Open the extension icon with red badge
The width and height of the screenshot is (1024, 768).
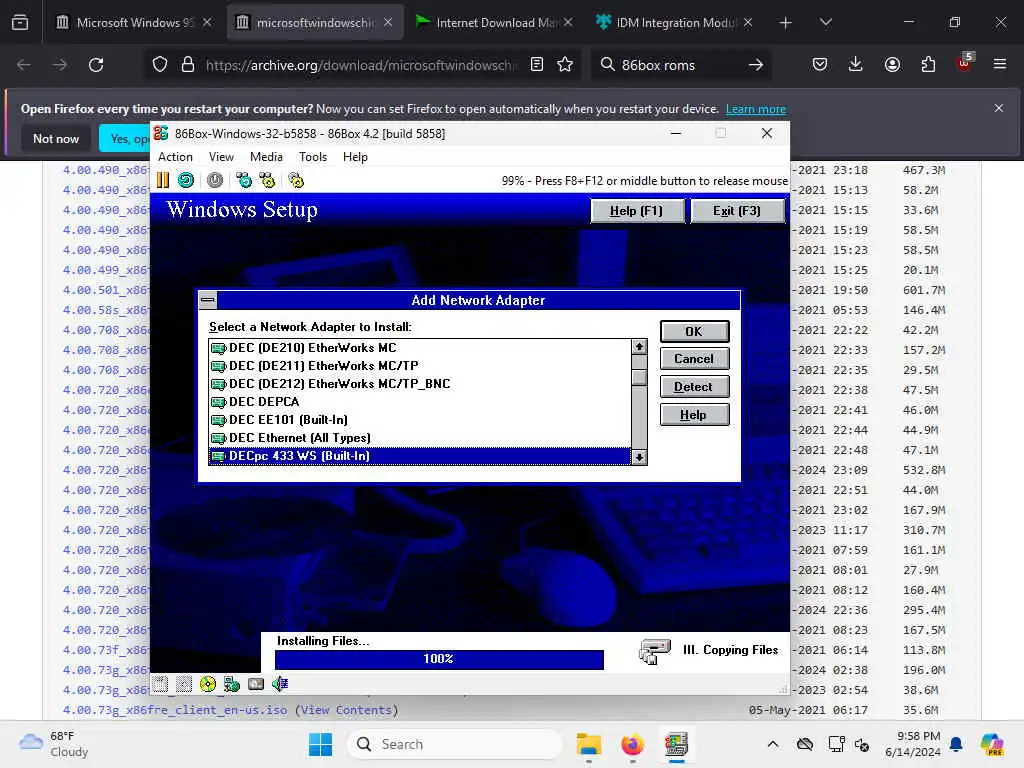click(x=964, y=63)
